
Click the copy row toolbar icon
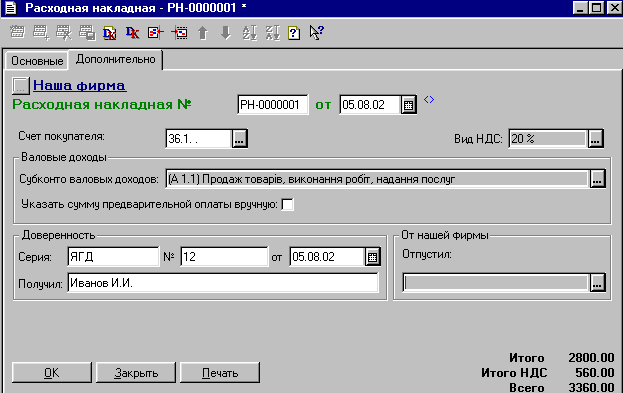87,33
